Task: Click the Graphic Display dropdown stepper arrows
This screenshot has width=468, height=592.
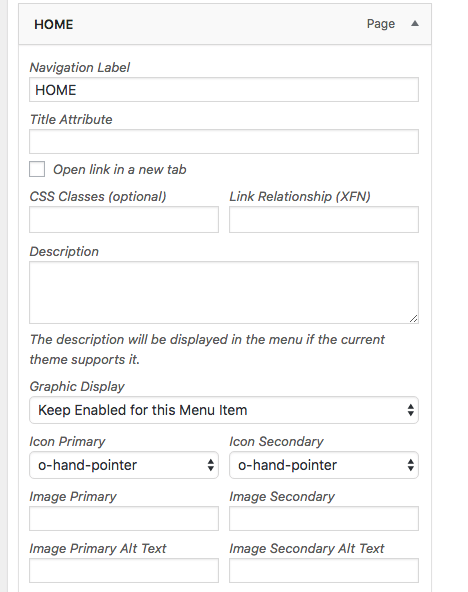Action: 411,410
